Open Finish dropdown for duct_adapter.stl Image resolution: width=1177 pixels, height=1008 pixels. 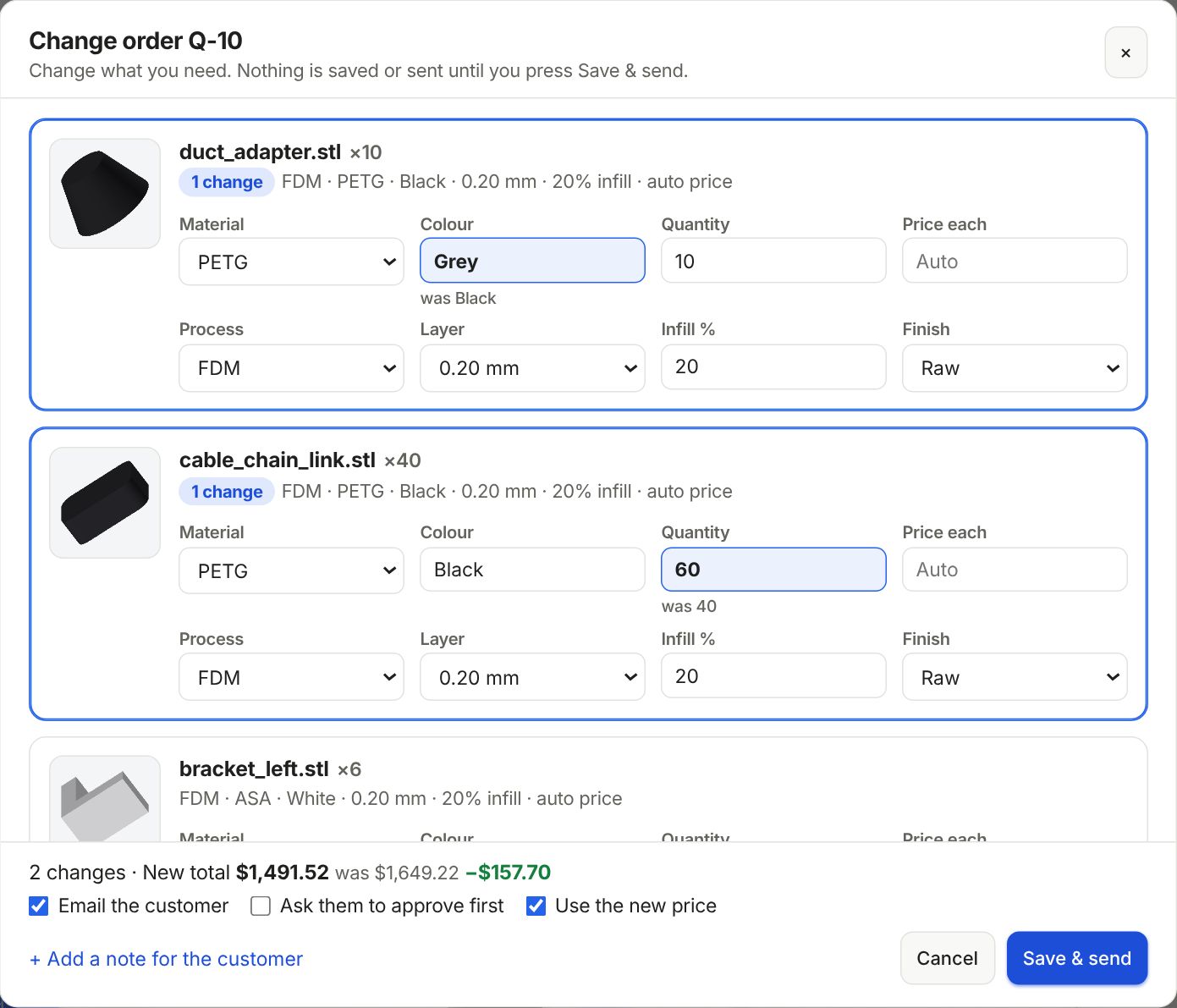click(1015, 368)
